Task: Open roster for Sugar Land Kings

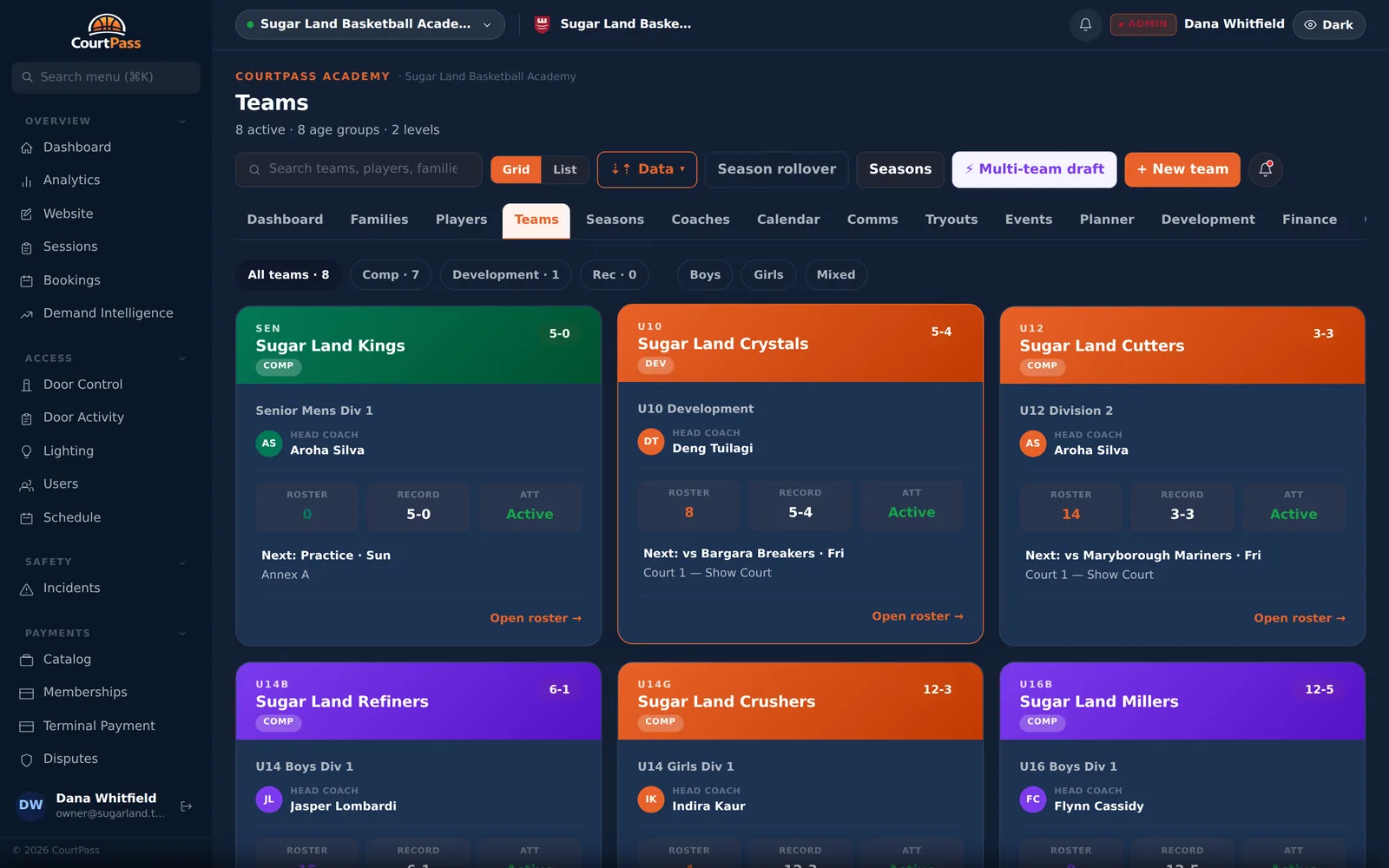Action: pyautogui.click(x=536, y=618)
